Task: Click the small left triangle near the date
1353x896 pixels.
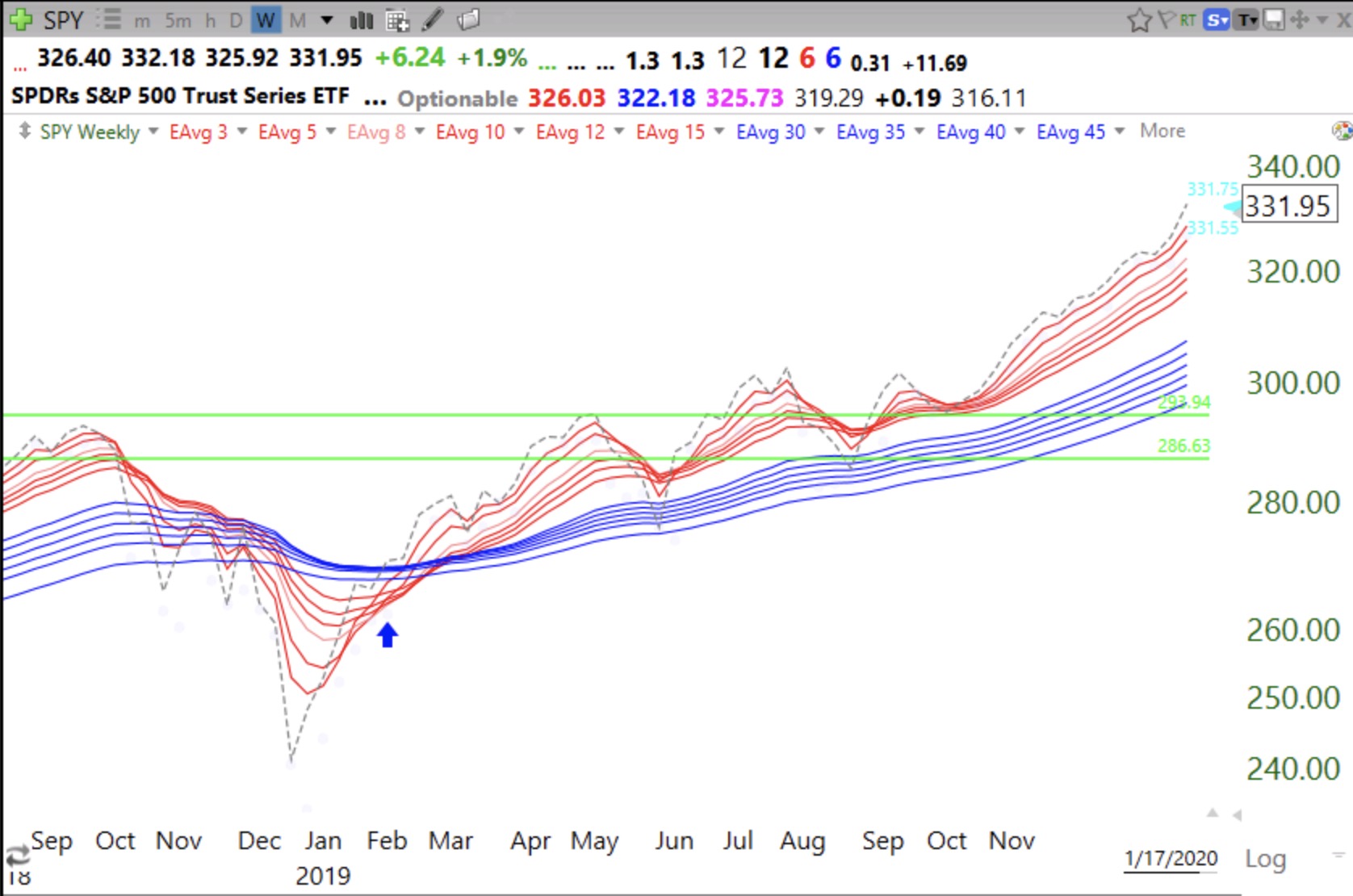Action: tap(1237, 815)
